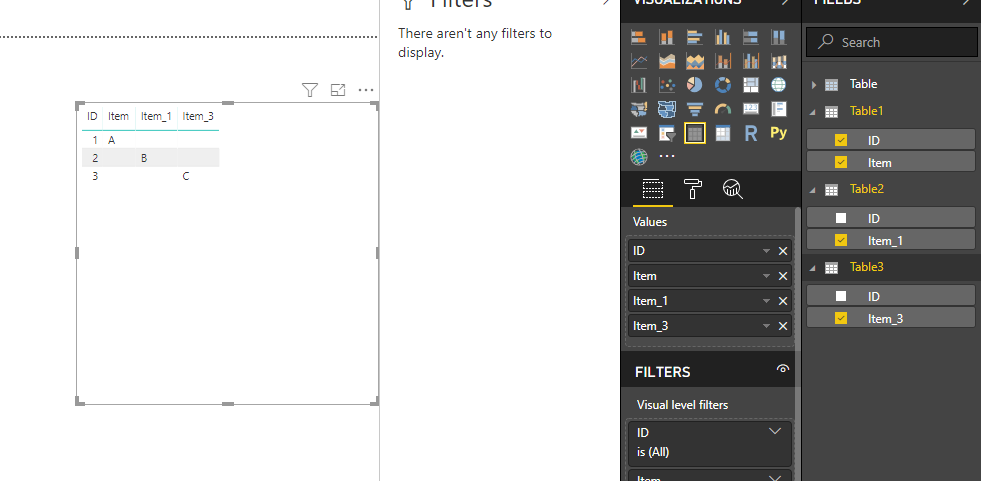The width and height of the screenshot is (981, 481).
Task: Select the Shape map visualization
Action: pyautogui.click(x=667, y=109)
